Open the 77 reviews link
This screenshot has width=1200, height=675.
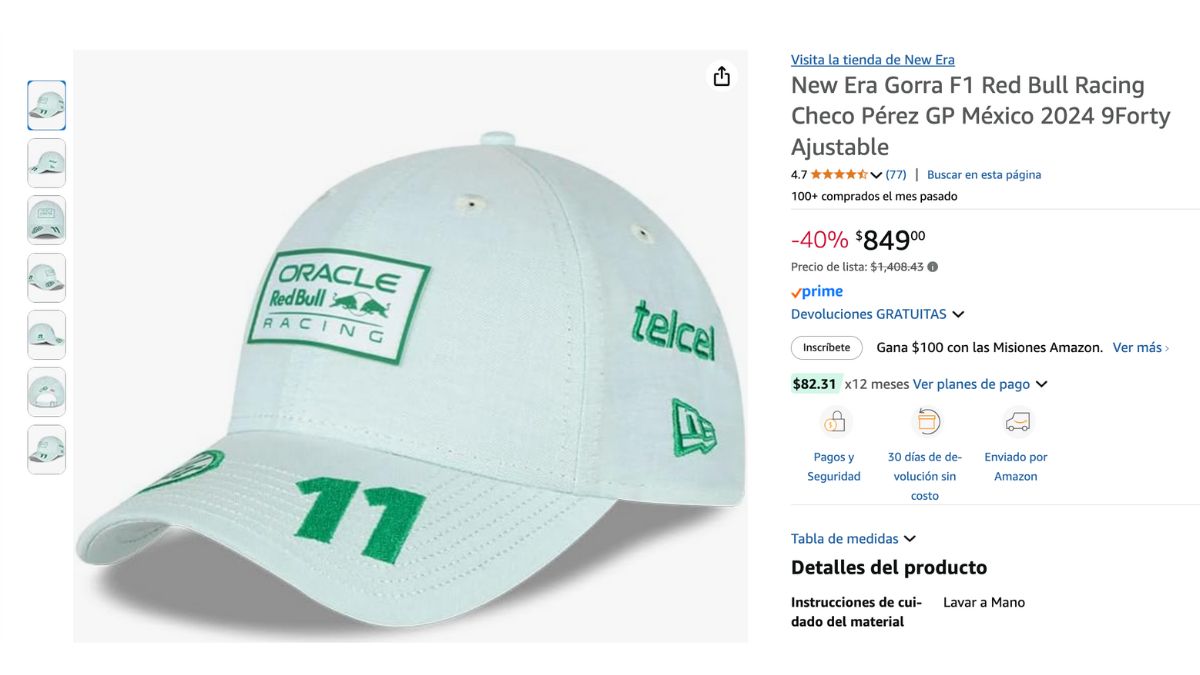pyautogui.click(x=896, y=174)
